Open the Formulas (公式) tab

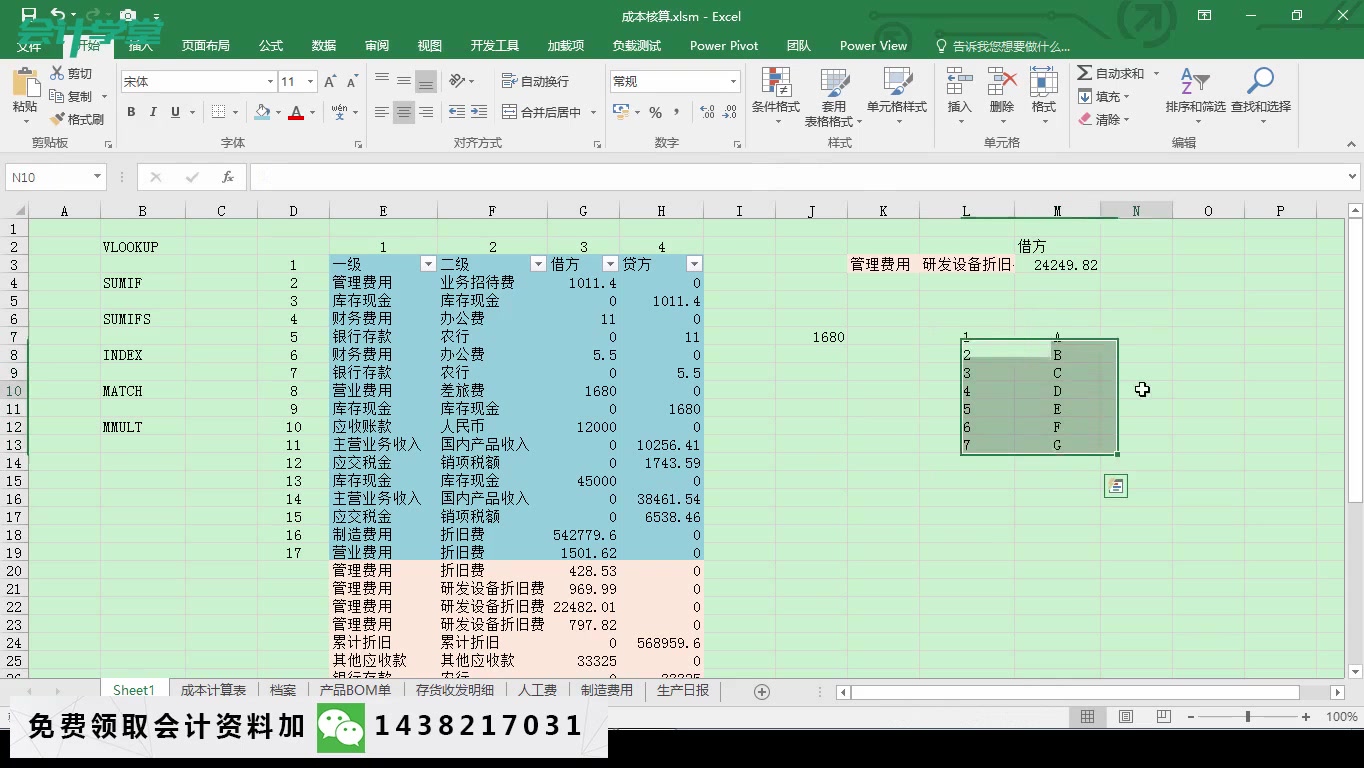[270, 45]
